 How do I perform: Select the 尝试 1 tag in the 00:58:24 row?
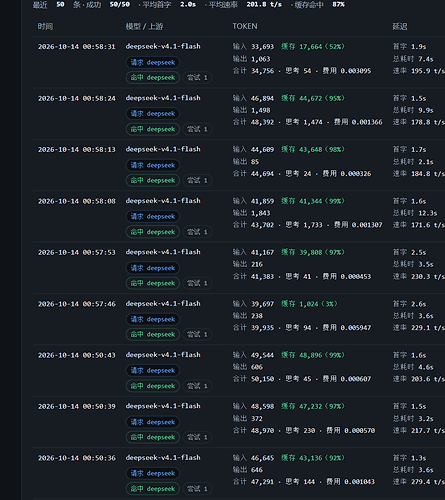click(x=197, y=129)
